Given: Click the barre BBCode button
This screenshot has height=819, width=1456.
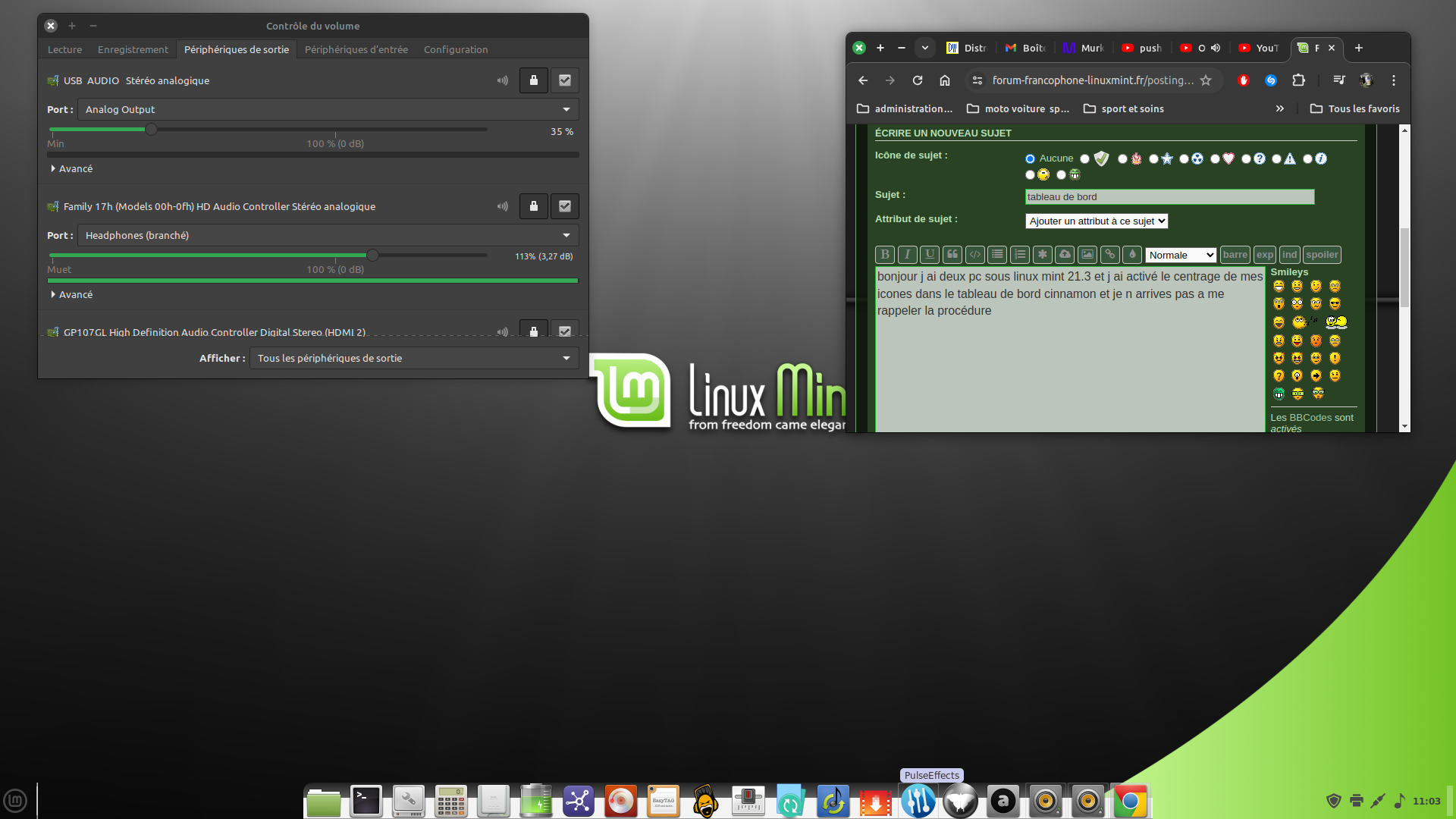Looking at the screenshot, I should [1235, 255].
